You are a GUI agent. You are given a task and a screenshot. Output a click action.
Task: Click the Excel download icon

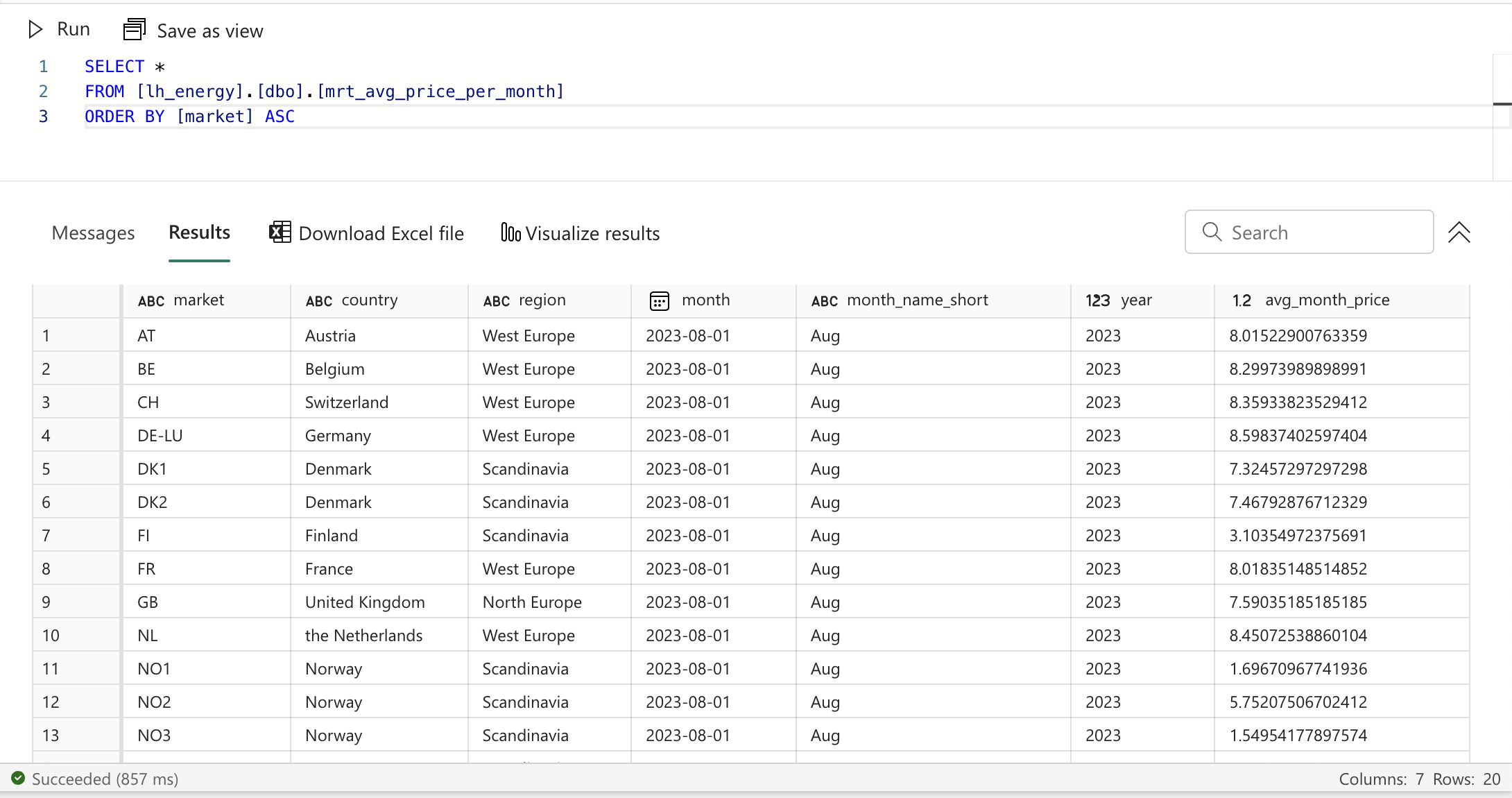coord(280,232)
